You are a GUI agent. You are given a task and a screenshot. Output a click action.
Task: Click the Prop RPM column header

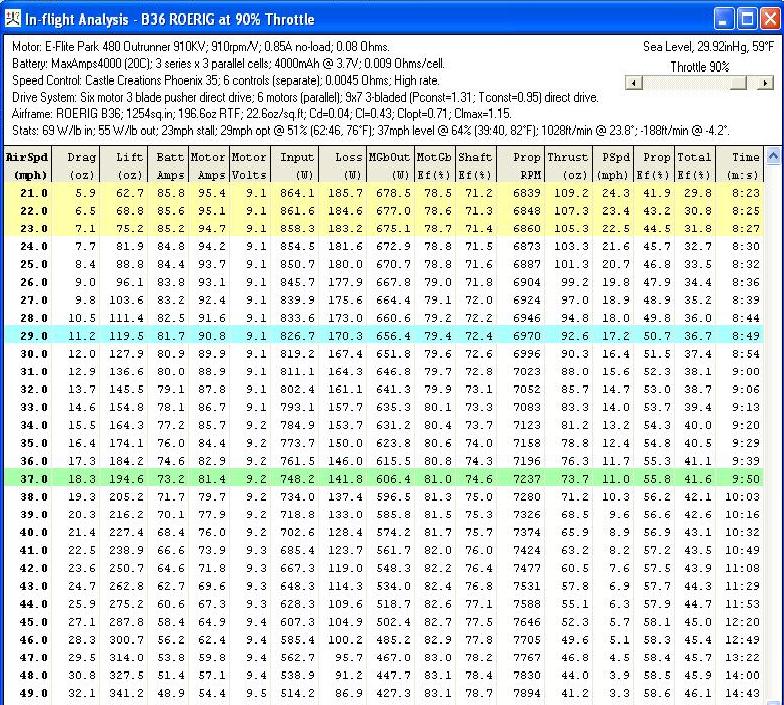point(524,164)
